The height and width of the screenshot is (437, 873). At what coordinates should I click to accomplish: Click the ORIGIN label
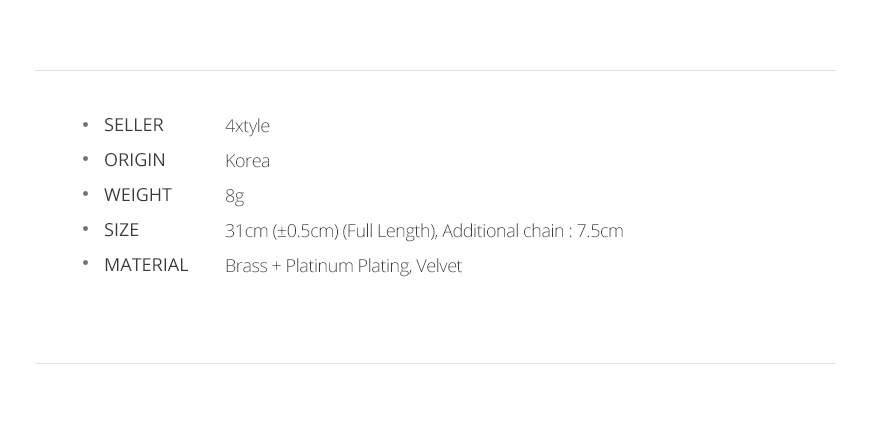click(135, 160)
